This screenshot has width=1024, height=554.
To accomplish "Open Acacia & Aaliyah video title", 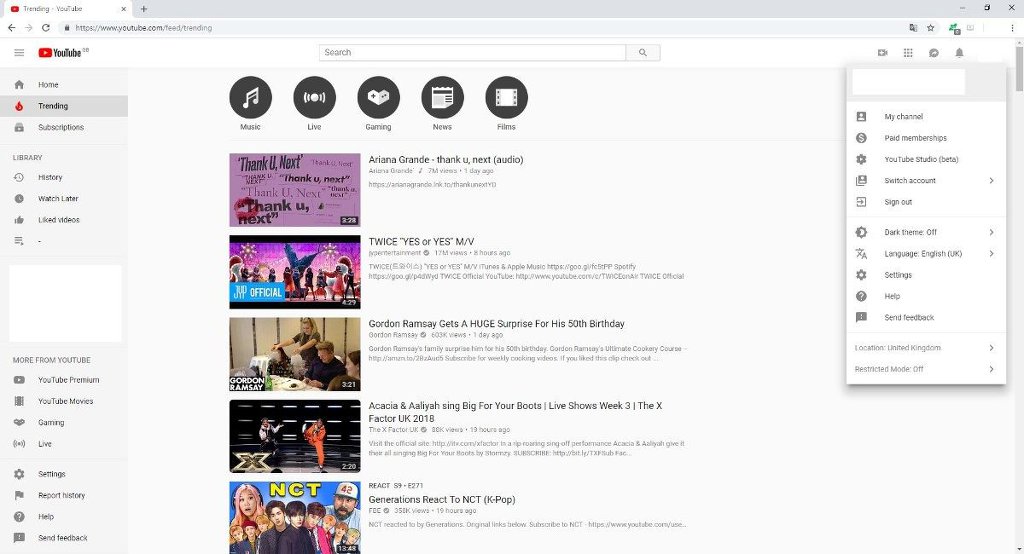I will 515,412.
